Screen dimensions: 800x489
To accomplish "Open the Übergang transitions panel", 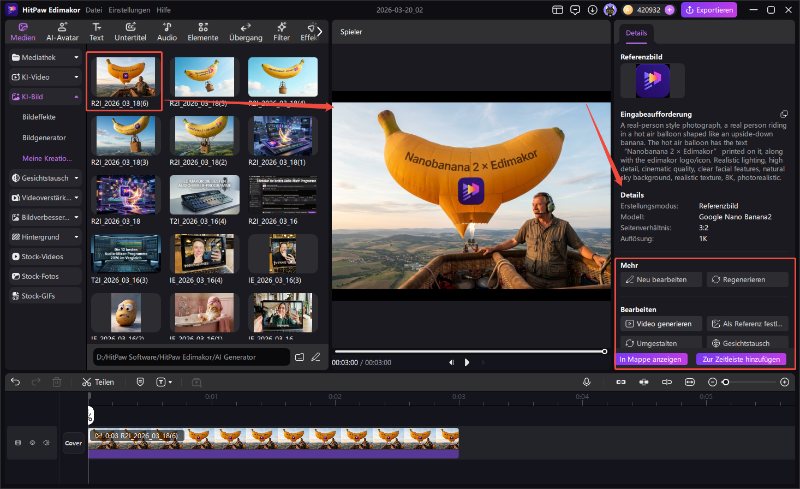I will tap(245, 31).
